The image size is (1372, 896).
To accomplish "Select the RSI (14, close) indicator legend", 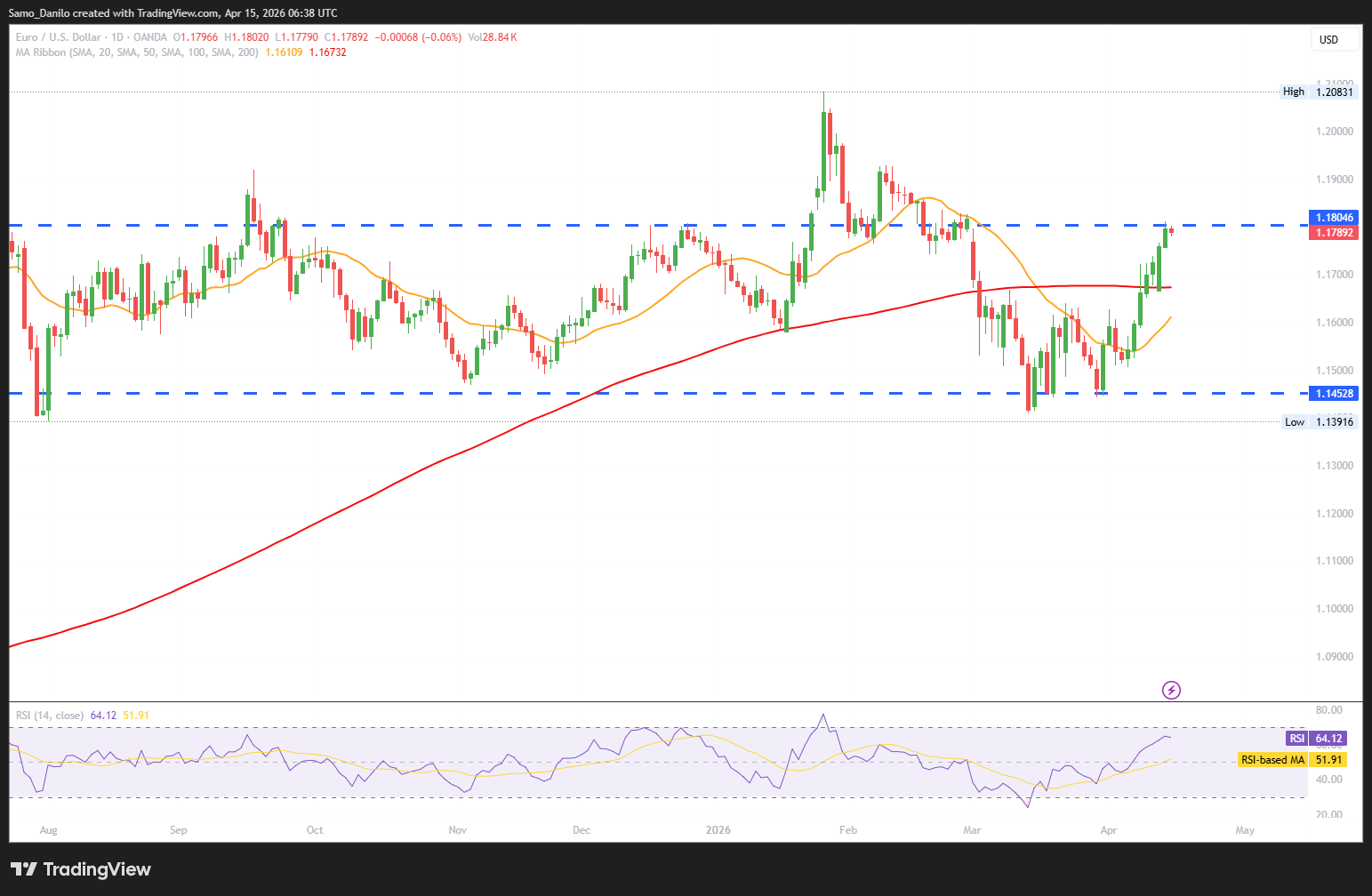I will (x=50, y=716).
